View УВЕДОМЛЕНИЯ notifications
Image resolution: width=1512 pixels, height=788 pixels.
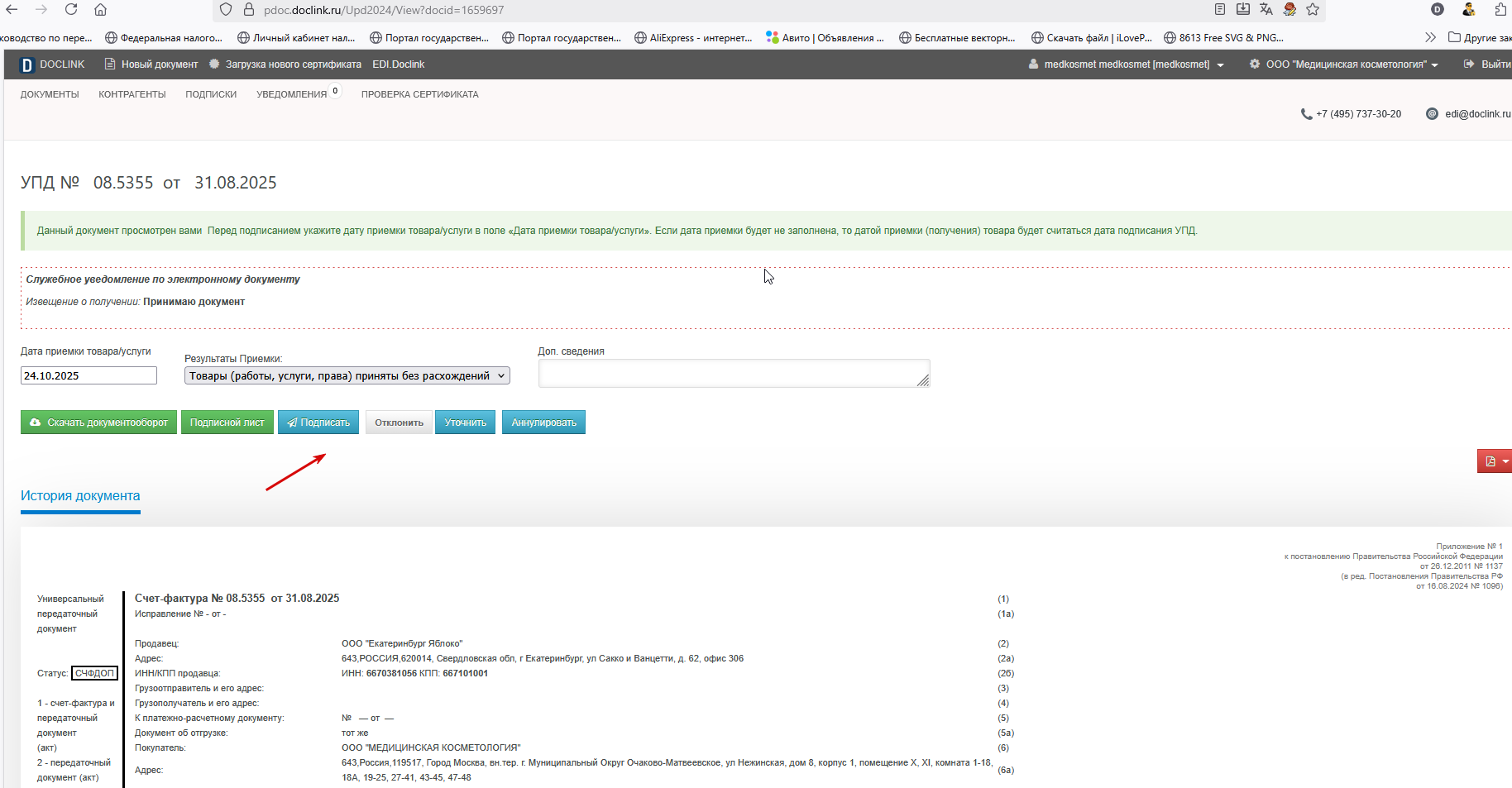[292, 94]
